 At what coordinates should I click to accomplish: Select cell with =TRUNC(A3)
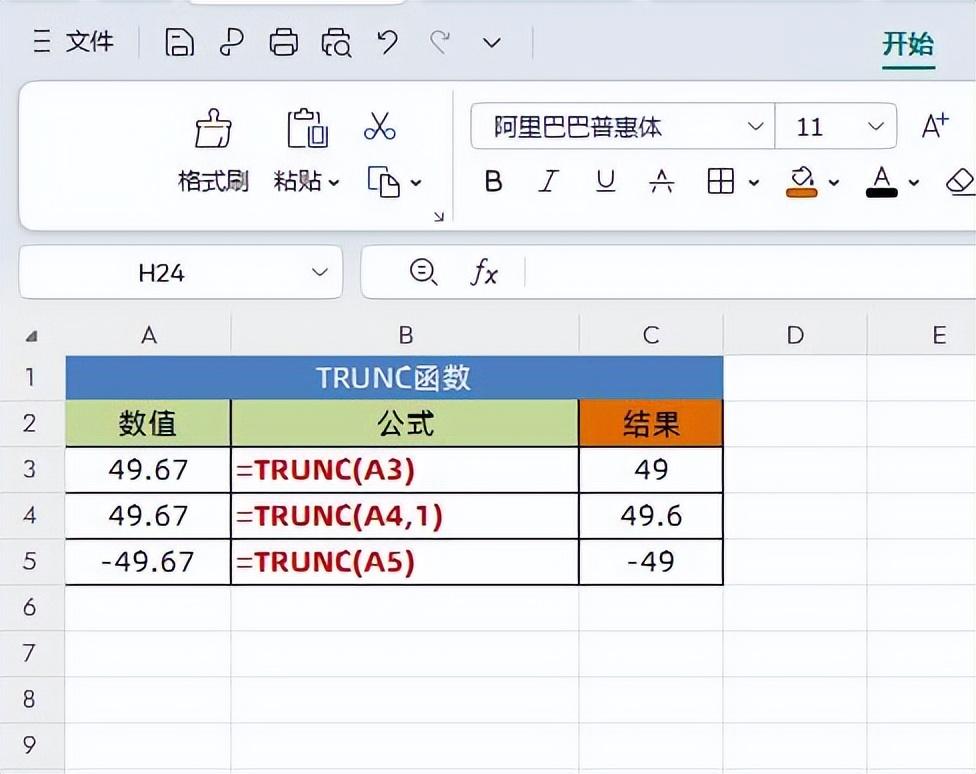point(405,470)
